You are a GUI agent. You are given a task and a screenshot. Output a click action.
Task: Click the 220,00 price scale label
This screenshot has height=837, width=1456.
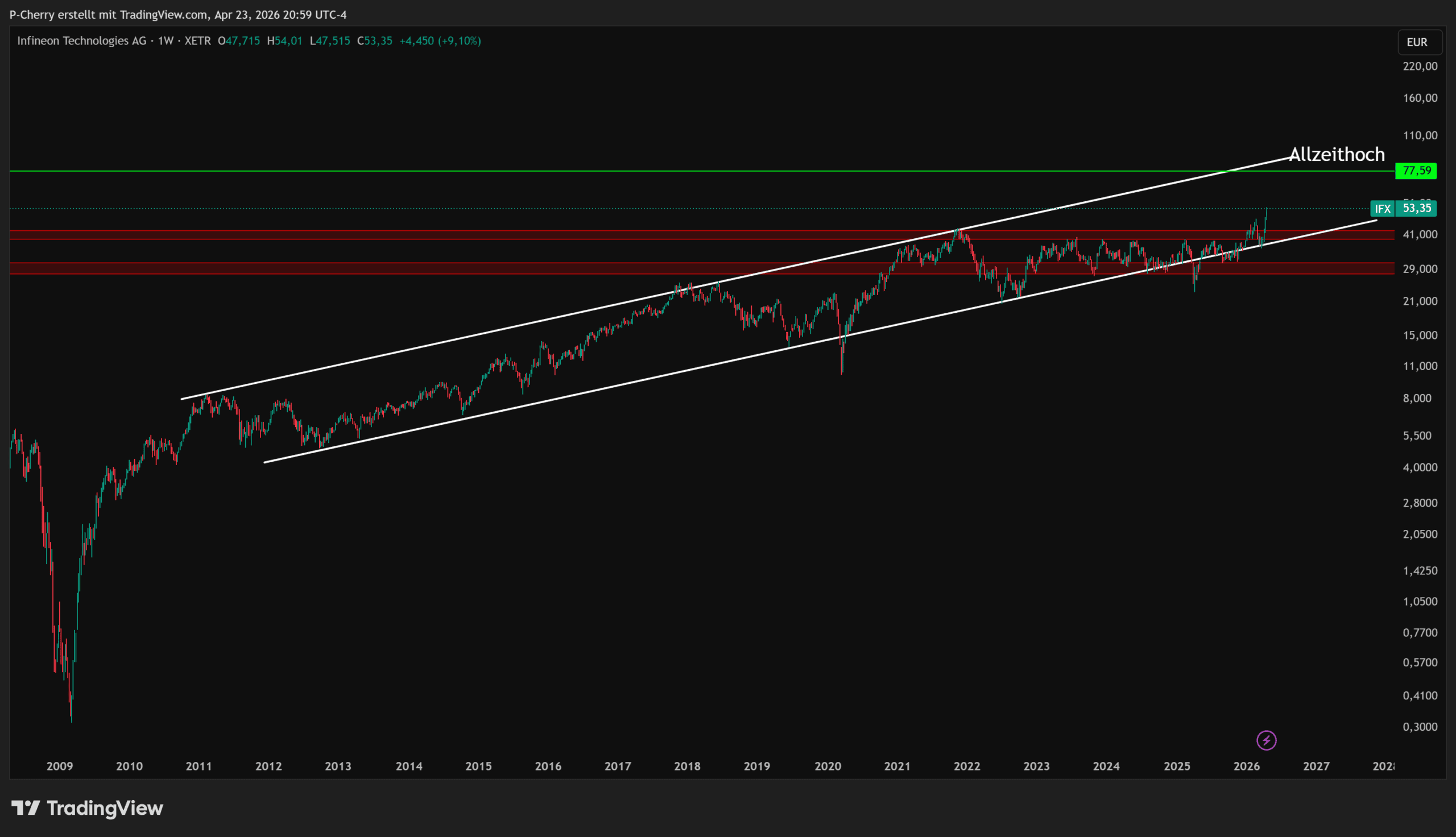point(1420,66)
